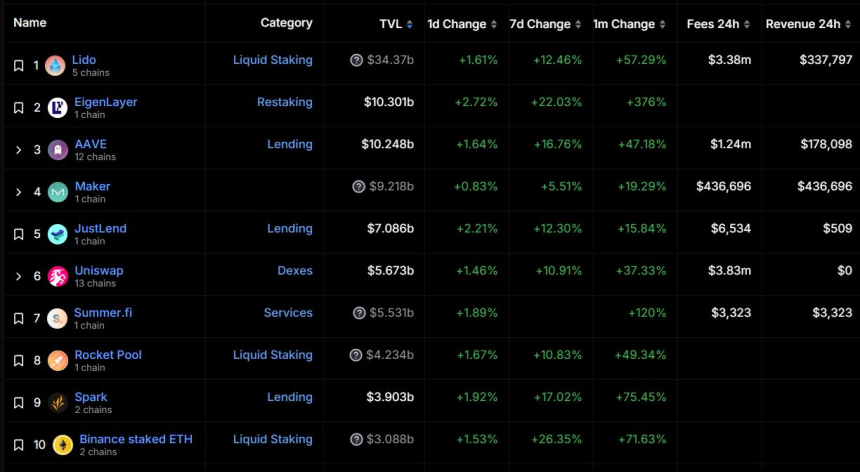
Task: Expand the Uniswap row chevron
Action: click(x=18, y=276)
